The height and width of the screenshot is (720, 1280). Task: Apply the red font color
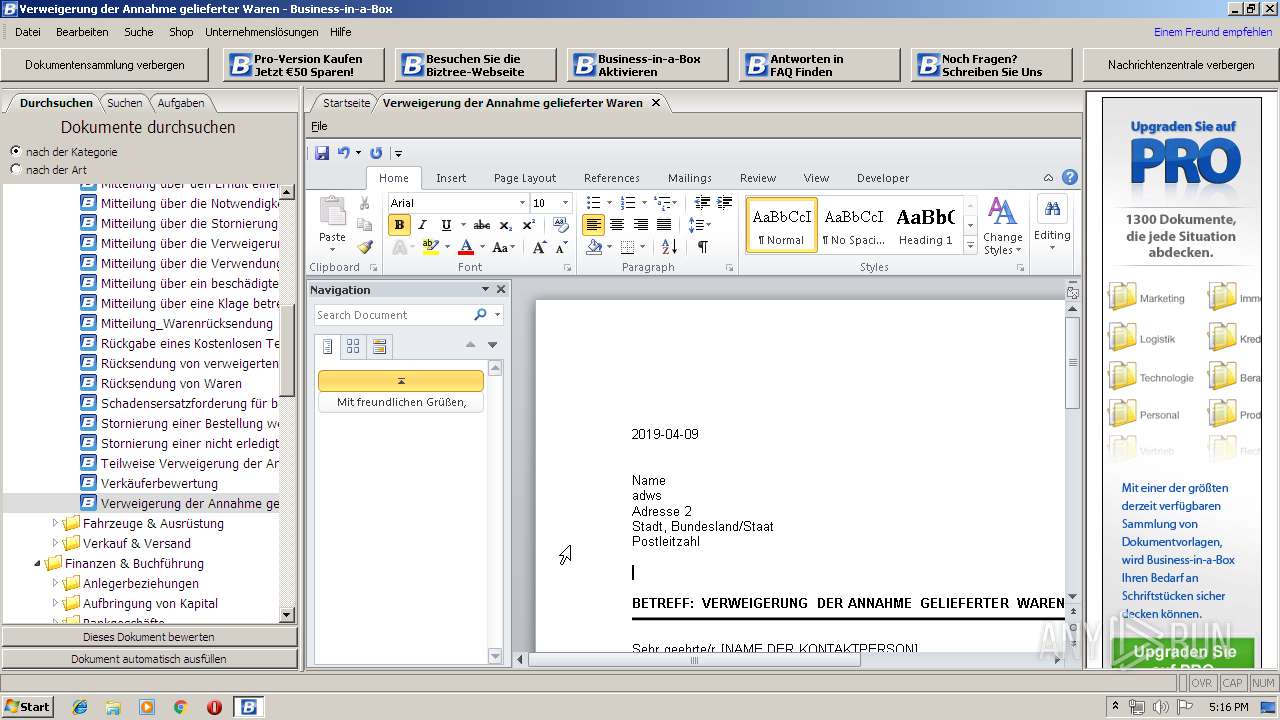[x=465, y=247]
